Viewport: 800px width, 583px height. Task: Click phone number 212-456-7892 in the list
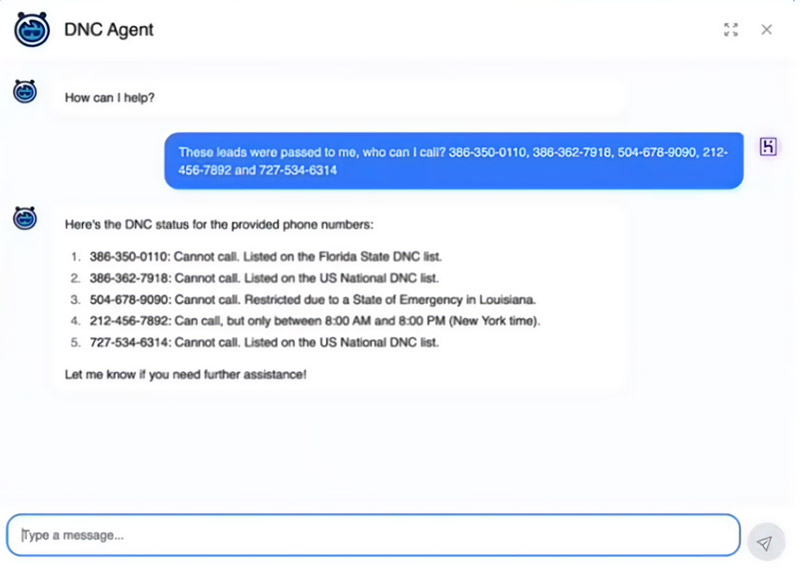tap(131, 321)
